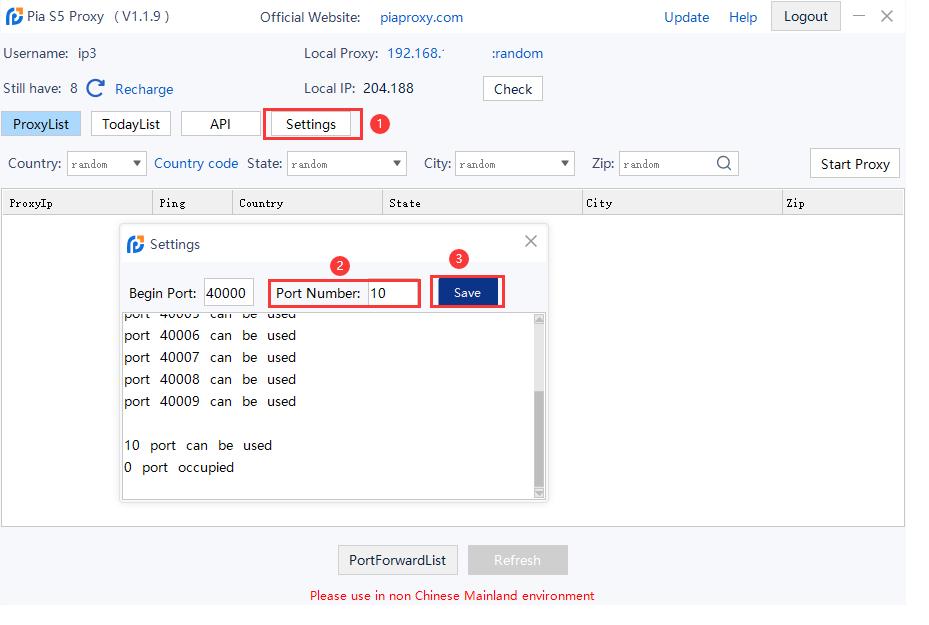Sort by the ProxyIp column header
This screenshot has width=929, height=625.
point(77,203)
